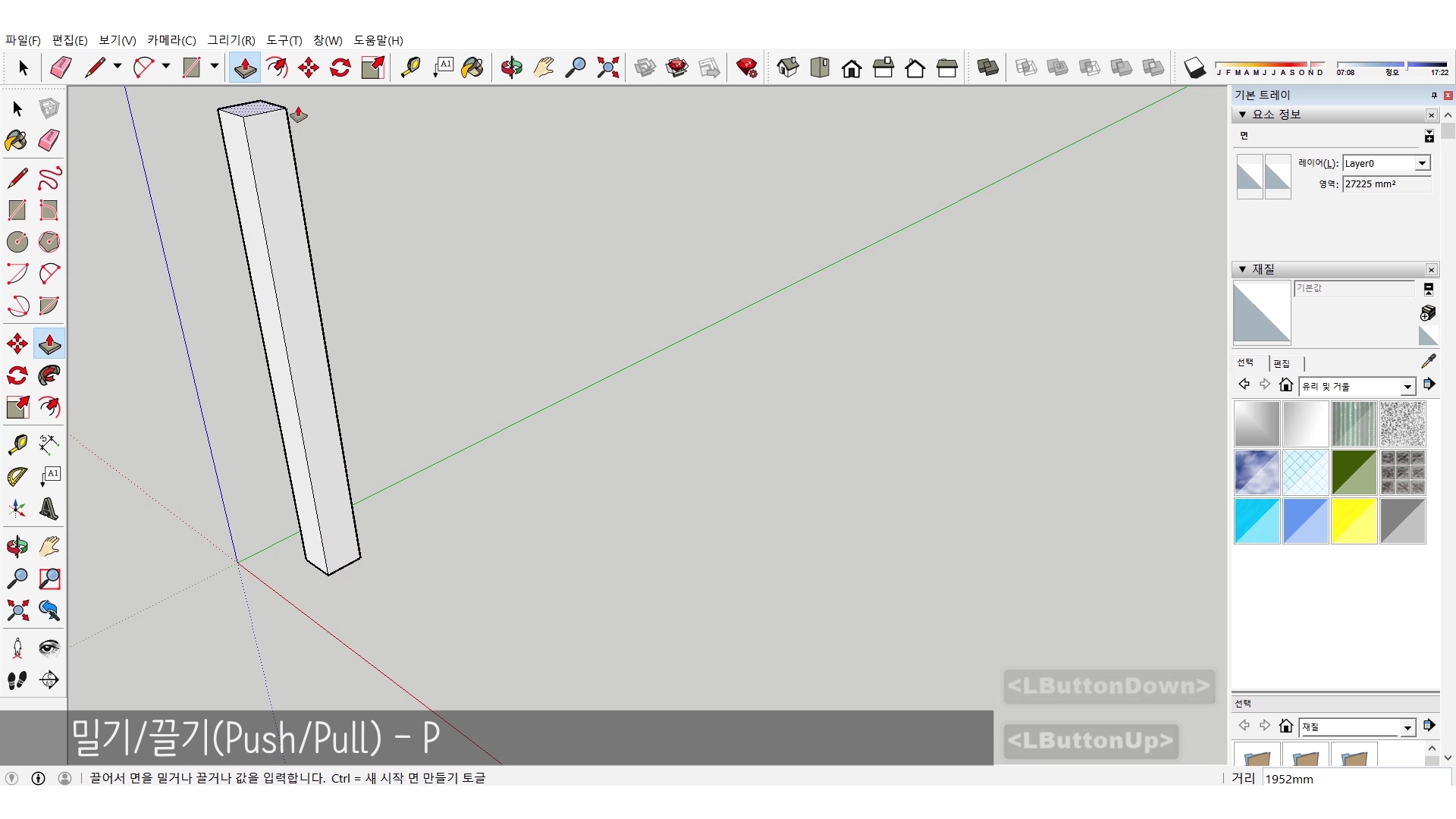This screenshot has height=819, width=1456.
Task: Pick the Section Plane tool
Action: pyautogui.click(x=49, y=680)
